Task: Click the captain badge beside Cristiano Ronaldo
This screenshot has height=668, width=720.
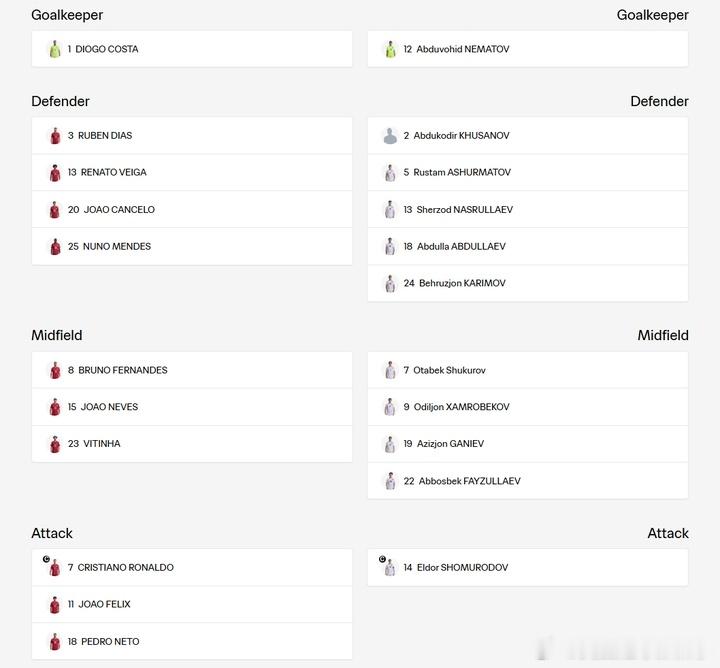Action: 46,559
